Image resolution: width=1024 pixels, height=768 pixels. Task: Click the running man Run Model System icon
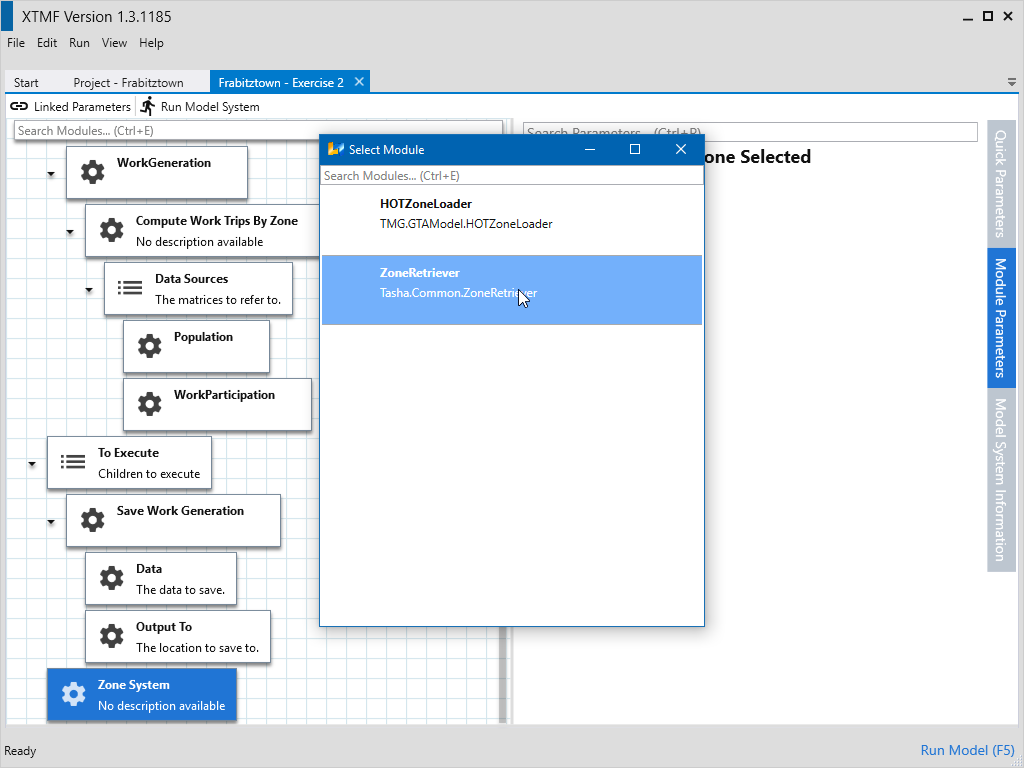pyautogui.click(x=148, y=106)
